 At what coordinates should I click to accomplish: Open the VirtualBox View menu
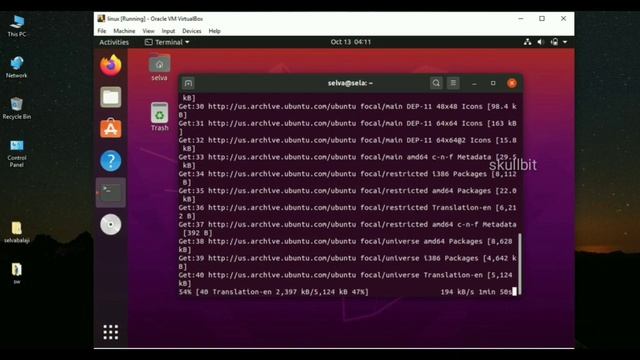coord(148,31)
